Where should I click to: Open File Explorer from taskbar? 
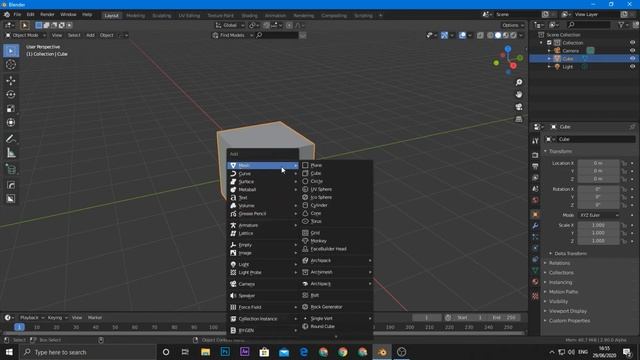tap(205, 352)
